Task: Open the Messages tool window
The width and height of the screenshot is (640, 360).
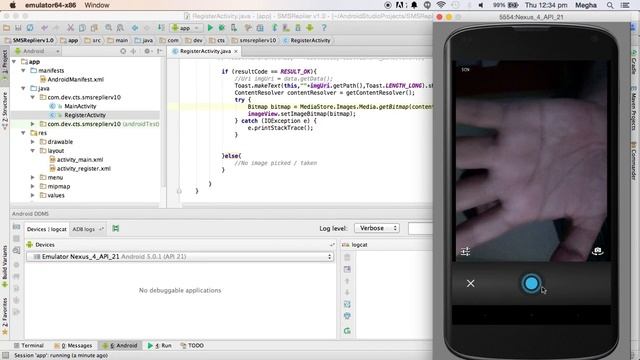Action: coord(73,345)
